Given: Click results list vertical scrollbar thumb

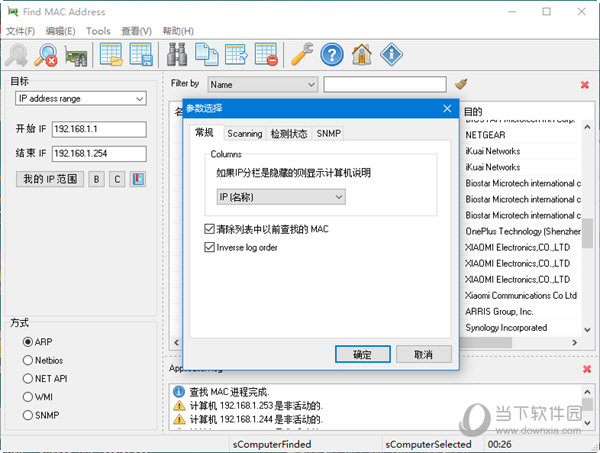Looking at the screenshot, I should coord(587,233).
